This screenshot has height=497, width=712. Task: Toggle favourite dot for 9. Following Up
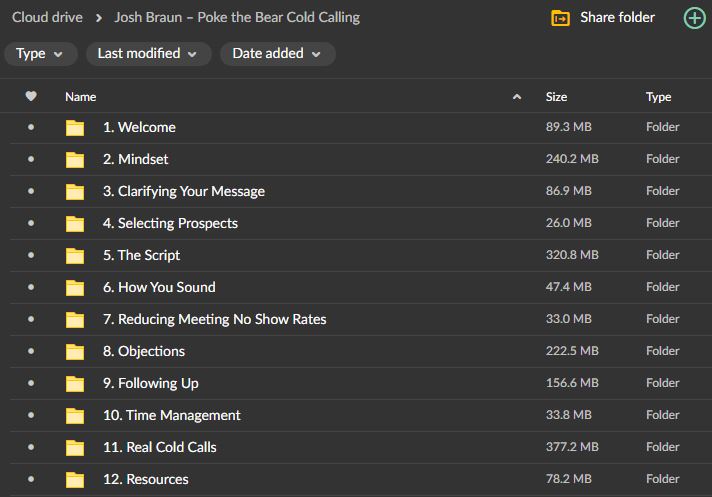[x=31, y=383]
